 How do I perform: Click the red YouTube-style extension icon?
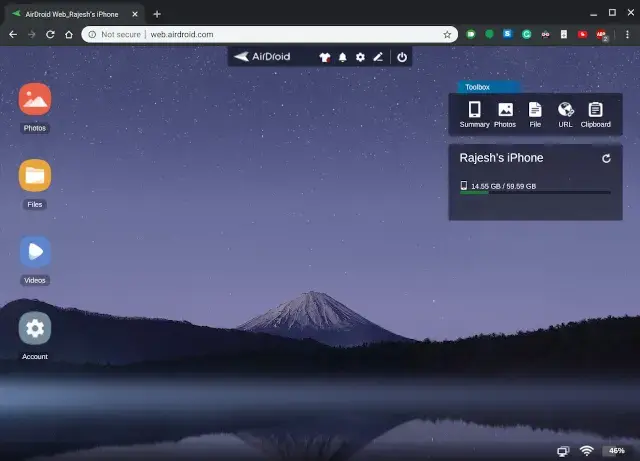[582, 34]
